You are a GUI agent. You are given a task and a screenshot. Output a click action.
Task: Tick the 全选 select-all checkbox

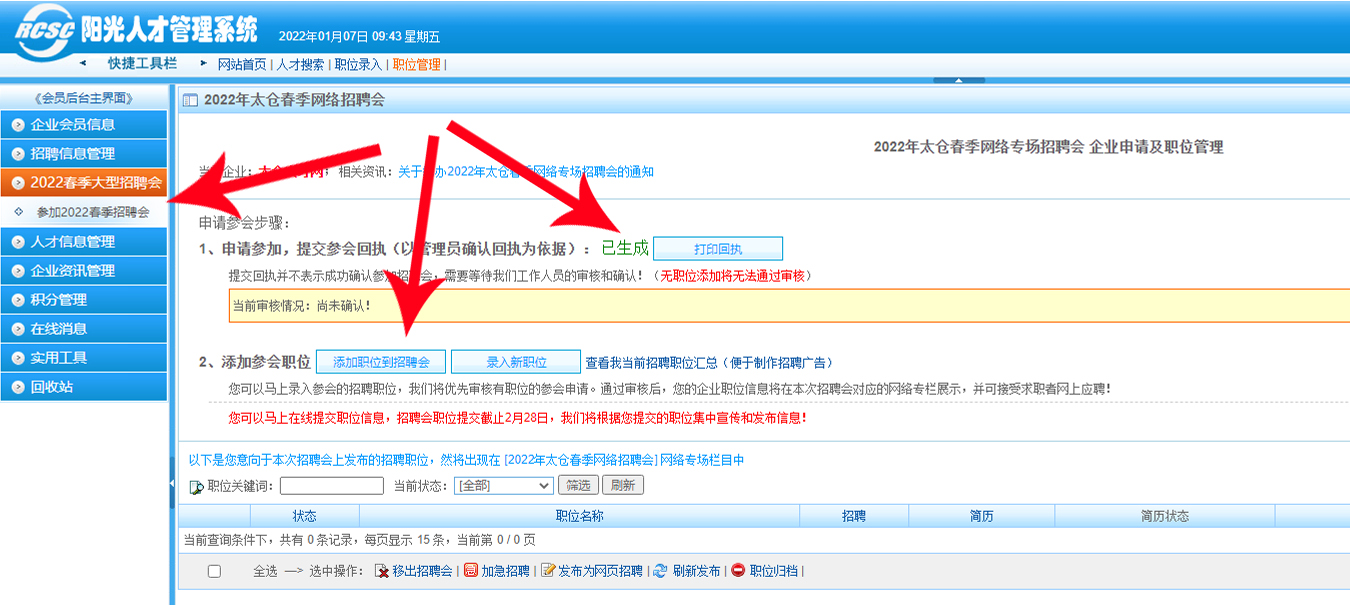[x=214, y=571]
